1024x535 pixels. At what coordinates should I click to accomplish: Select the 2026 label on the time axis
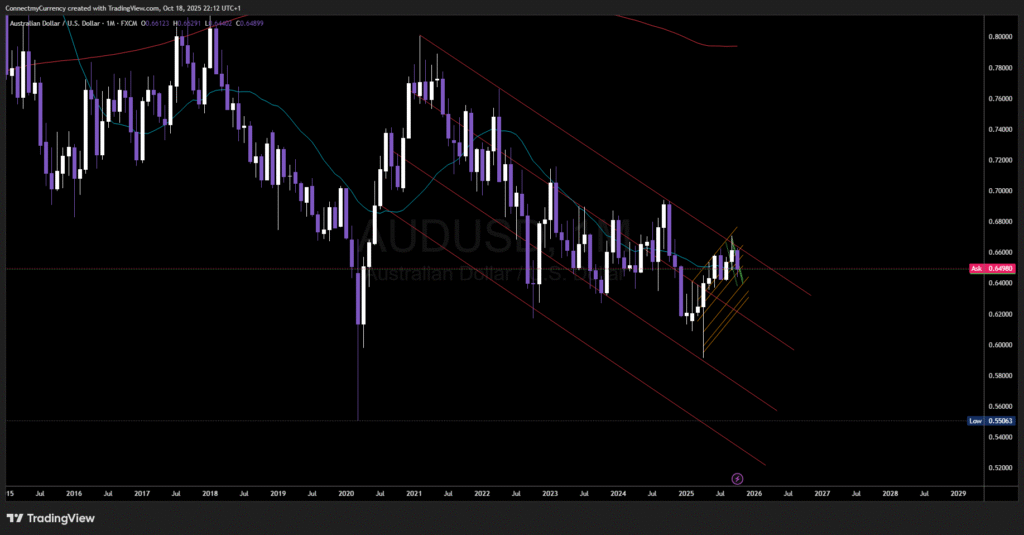pyautogui.click(x=753, y=493)
